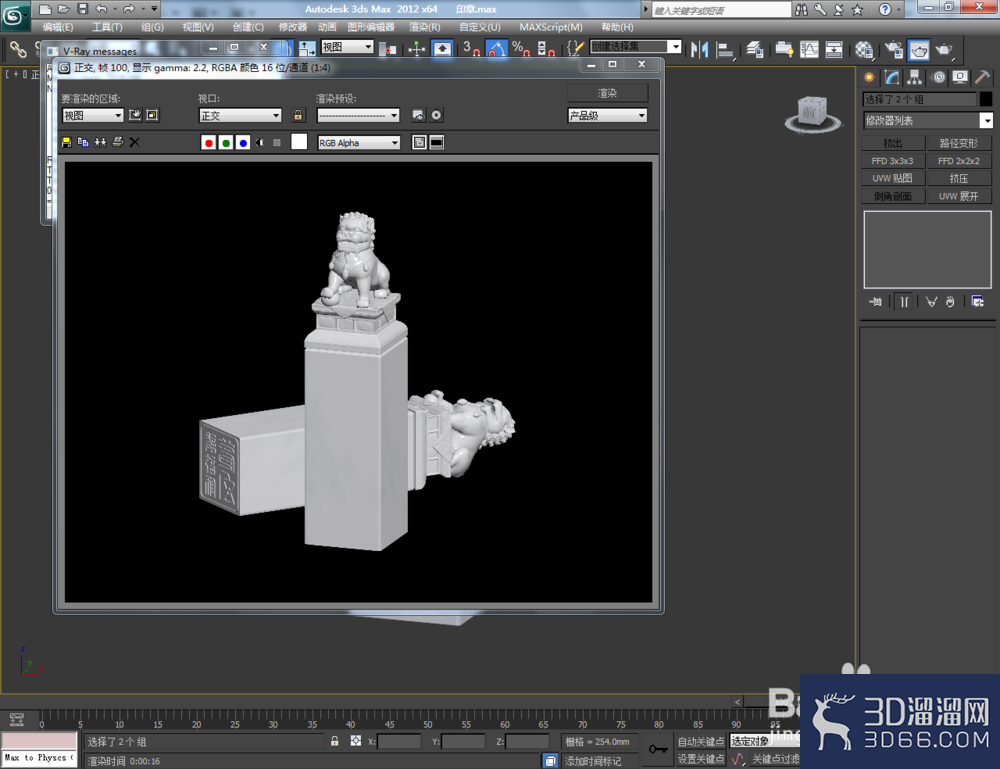The height and width of the screenshot is (769, 1000).
Task: Clear the render with the X icon
Action: pyautogui.click(x=135, y=142)
